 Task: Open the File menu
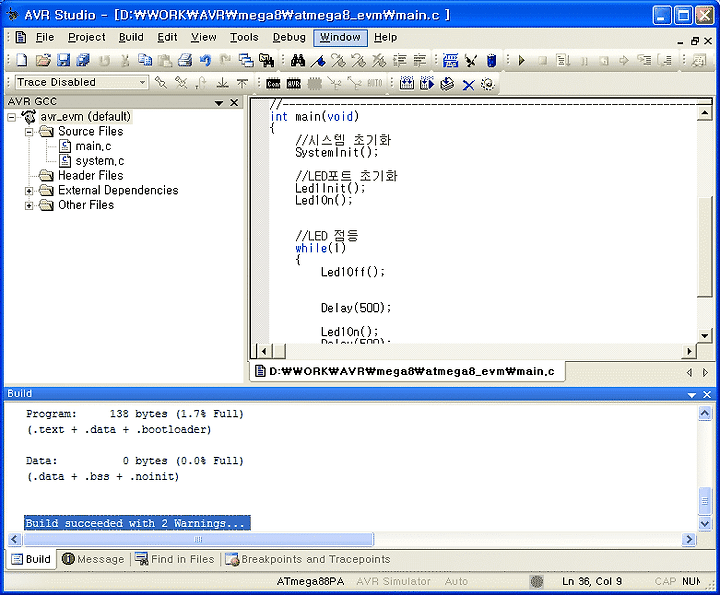click(x=45, y=37)
